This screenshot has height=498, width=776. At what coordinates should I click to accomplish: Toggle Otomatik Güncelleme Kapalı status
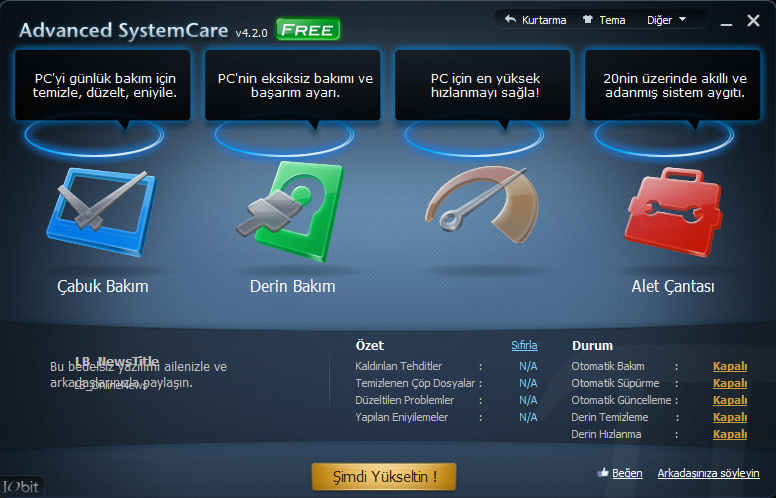[729, 400]
